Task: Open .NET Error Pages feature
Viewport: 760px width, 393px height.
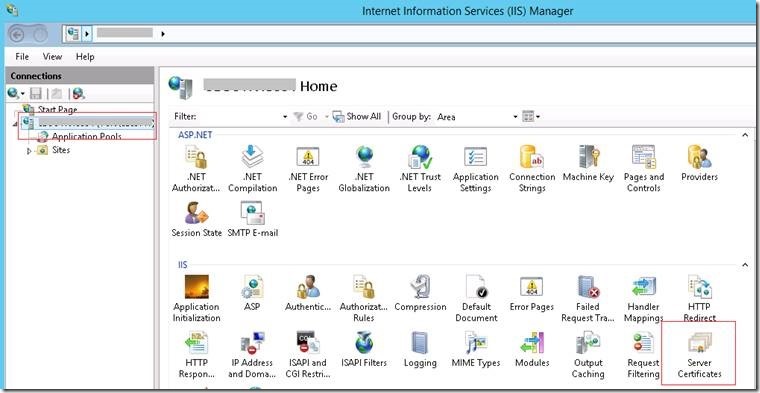Action: click(x=308, y=169)
